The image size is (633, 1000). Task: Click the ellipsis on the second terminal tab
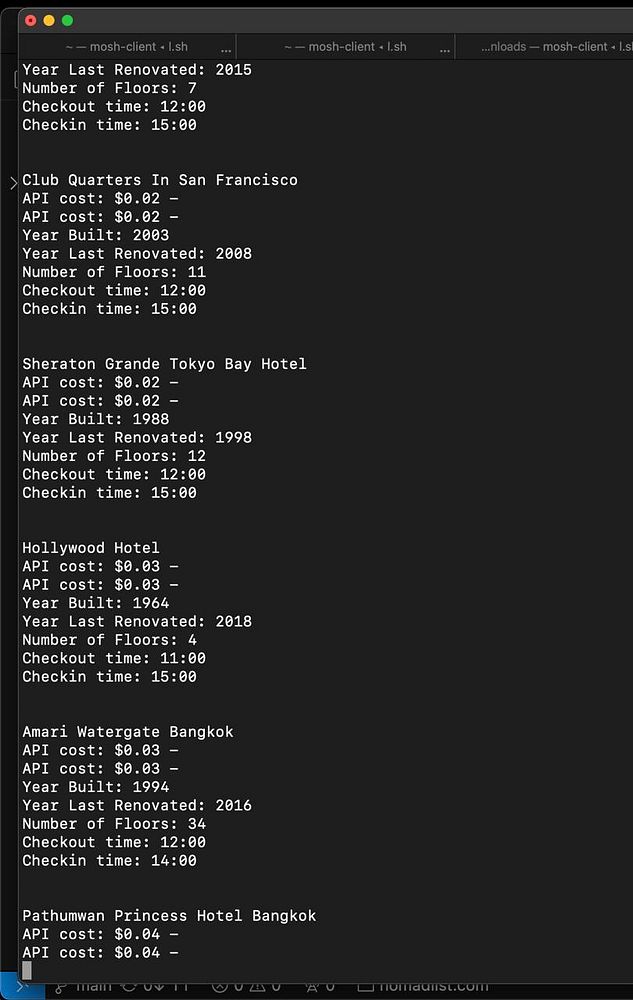(444, 48)
